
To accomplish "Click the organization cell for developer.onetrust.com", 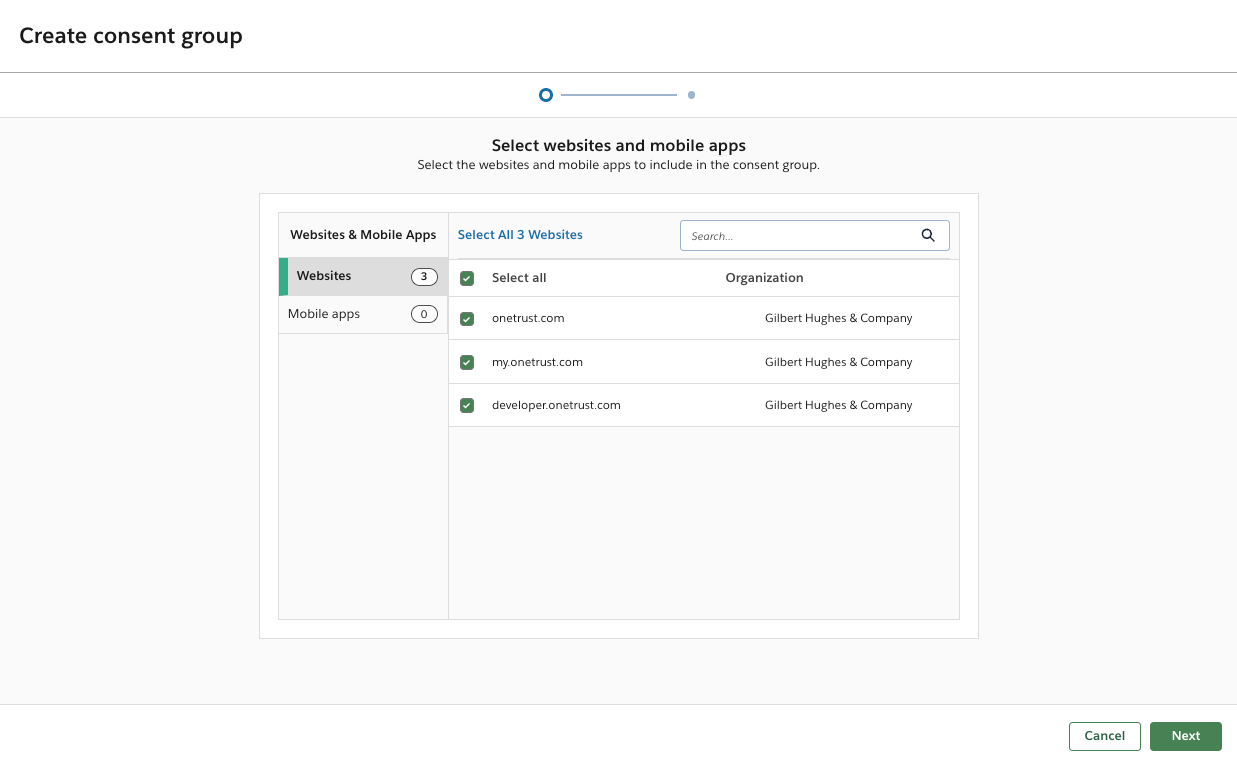I will [x=838, y=405].
